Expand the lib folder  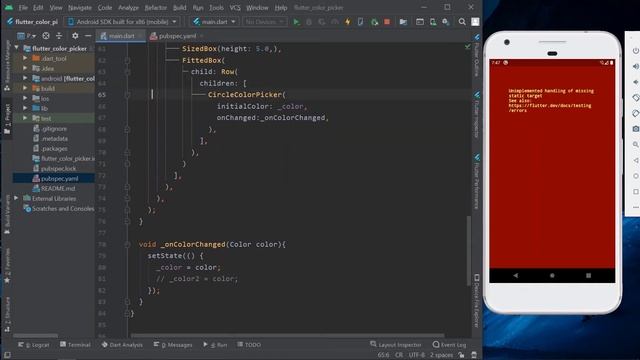25,108
